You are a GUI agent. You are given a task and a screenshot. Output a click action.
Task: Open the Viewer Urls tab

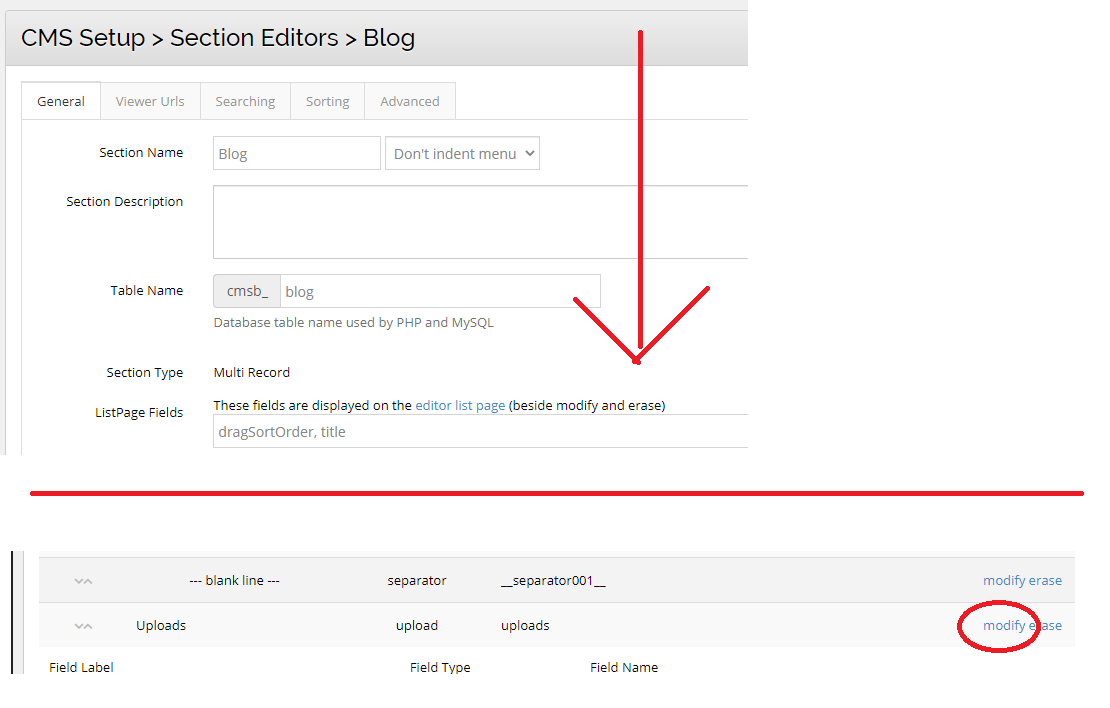pyautogui.click(x=150, y=101)
